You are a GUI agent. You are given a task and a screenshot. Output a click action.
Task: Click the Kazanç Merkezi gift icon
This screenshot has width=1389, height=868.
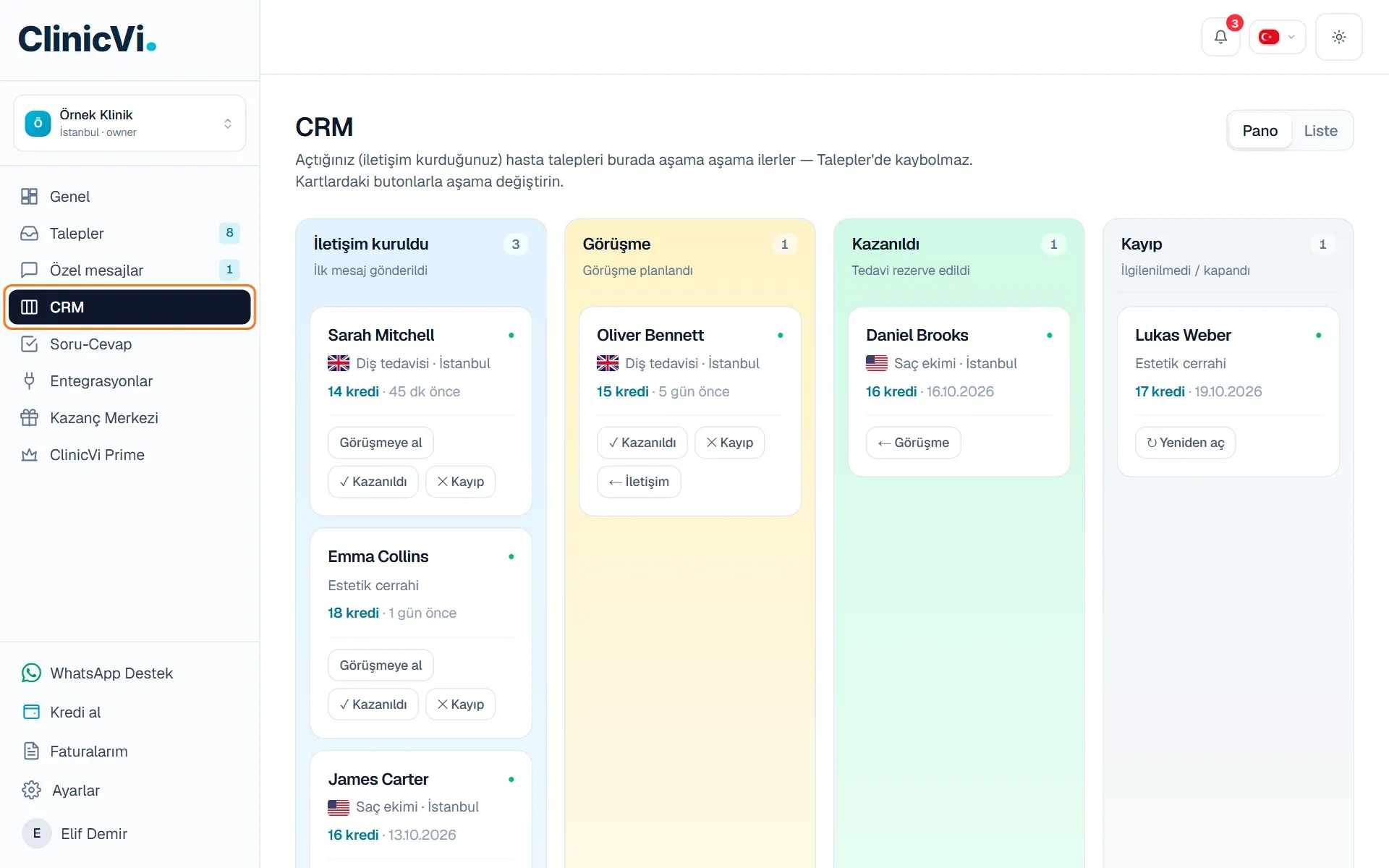30,418
